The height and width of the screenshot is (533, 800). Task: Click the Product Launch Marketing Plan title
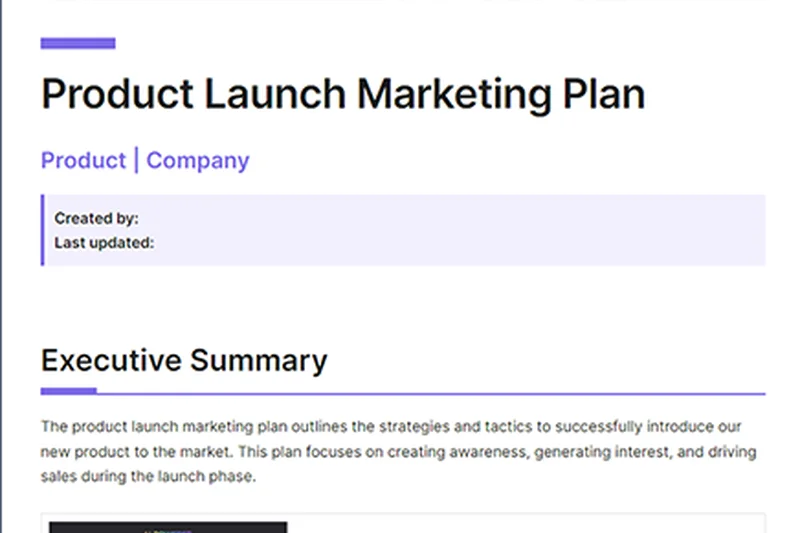pos(342,95)
